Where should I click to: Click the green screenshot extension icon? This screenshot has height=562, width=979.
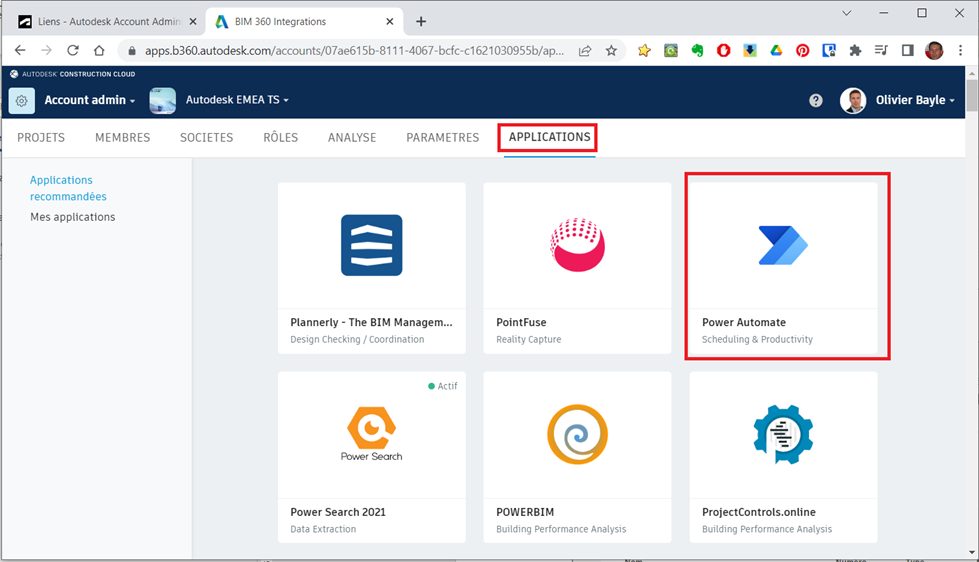click(671, 51)
